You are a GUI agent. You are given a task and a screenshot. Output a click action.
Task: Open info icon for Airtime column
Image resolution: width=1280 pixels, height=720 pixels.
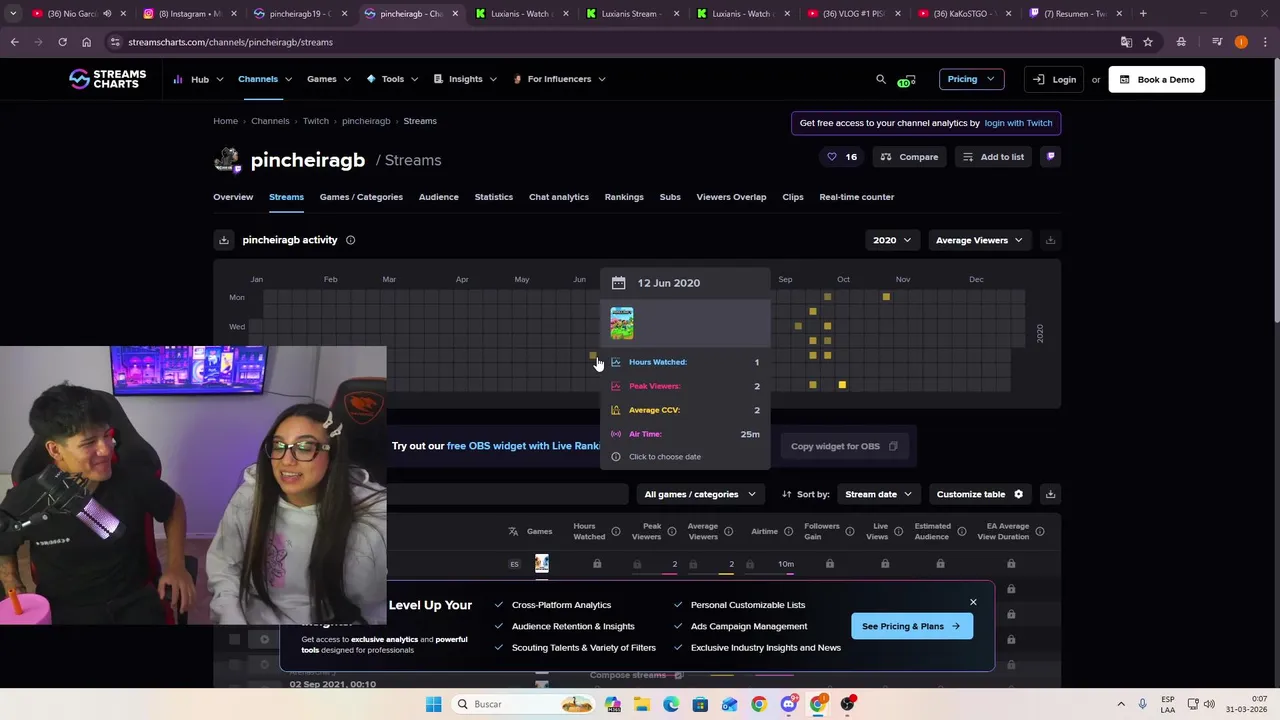tap(788, 531)
